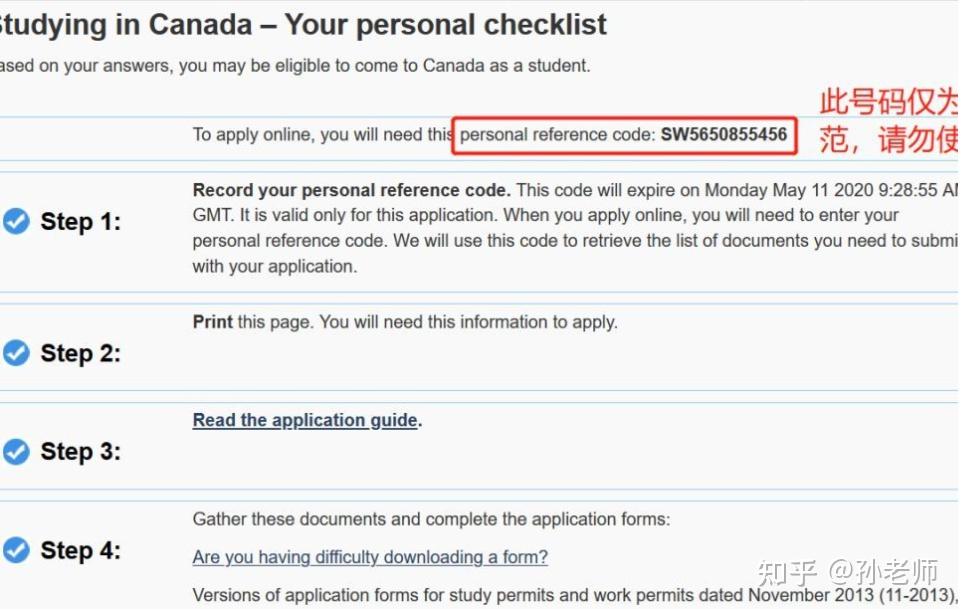
Task: Click the reference code SW5650855456
Action: point(724,135)
